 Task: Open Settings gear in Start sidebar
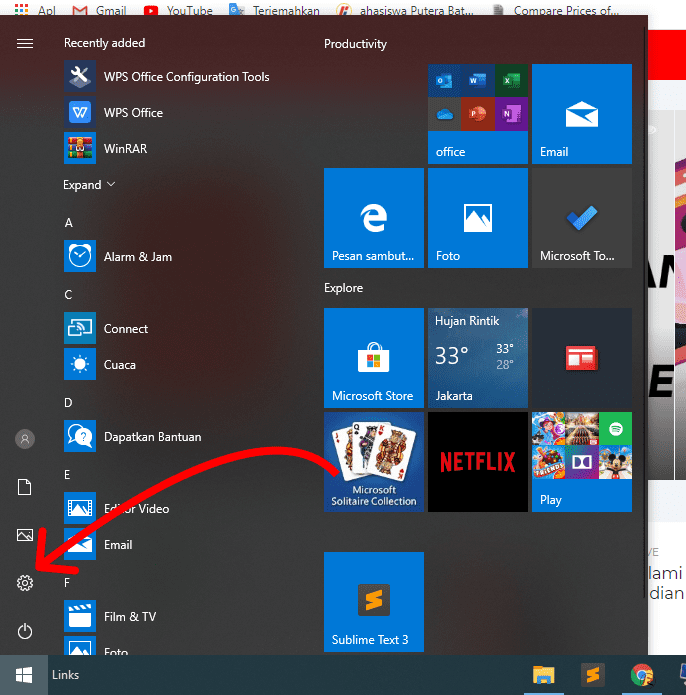coord(25,583)
